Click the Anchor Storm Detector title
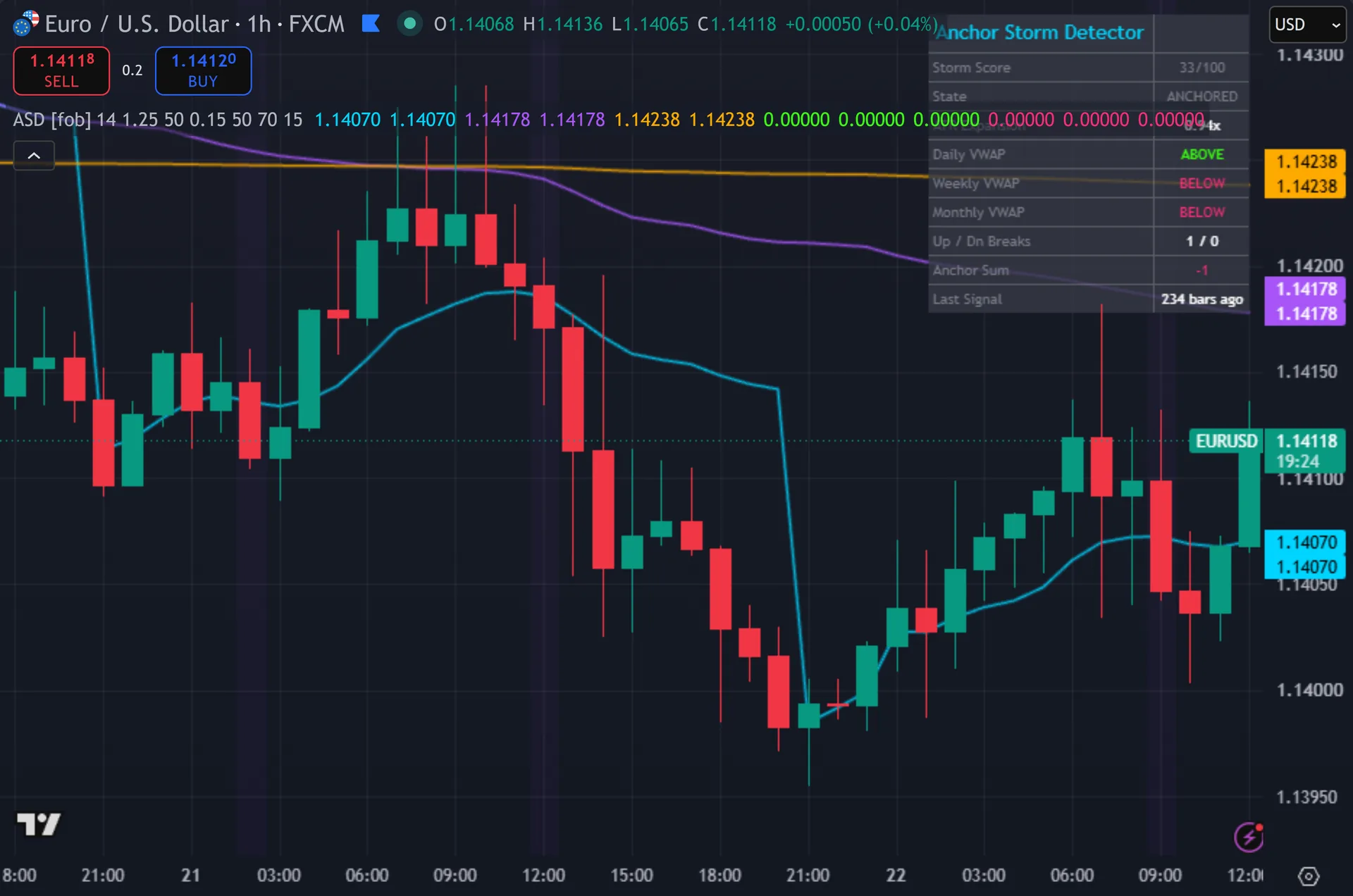 pyautogui.click(x=1040, y=32)
